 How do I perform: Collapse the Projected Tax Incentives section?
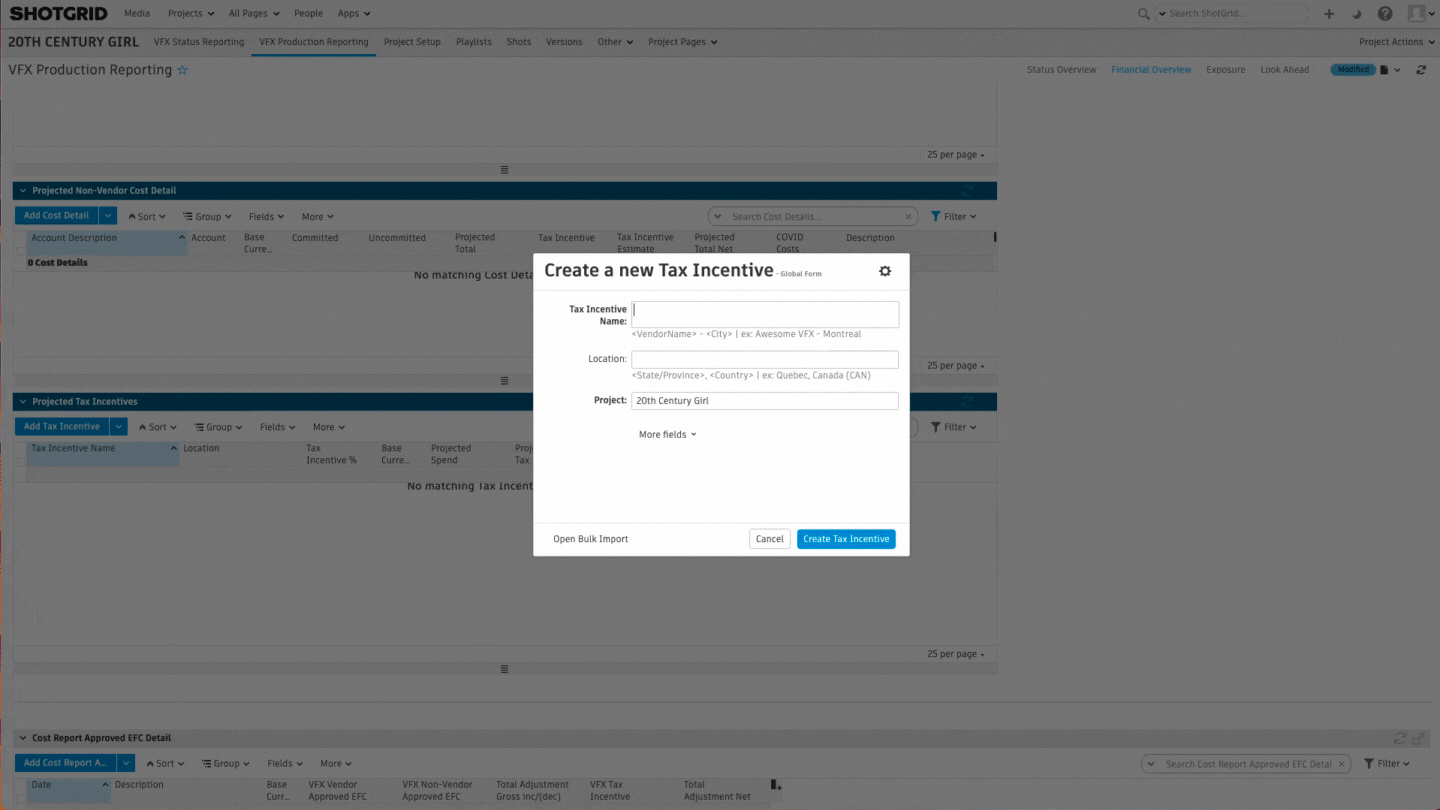(22, 402)
